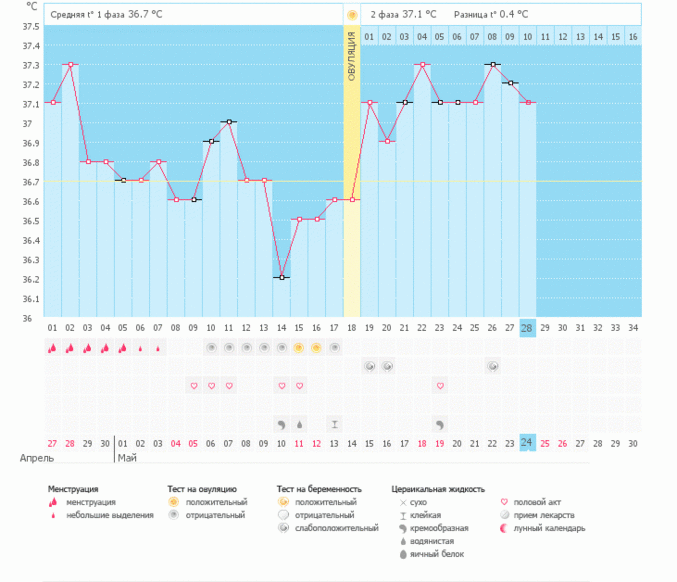
Task: Click the яичный белок legend entry
Action: pyautogui.click(x=430, y=553)
